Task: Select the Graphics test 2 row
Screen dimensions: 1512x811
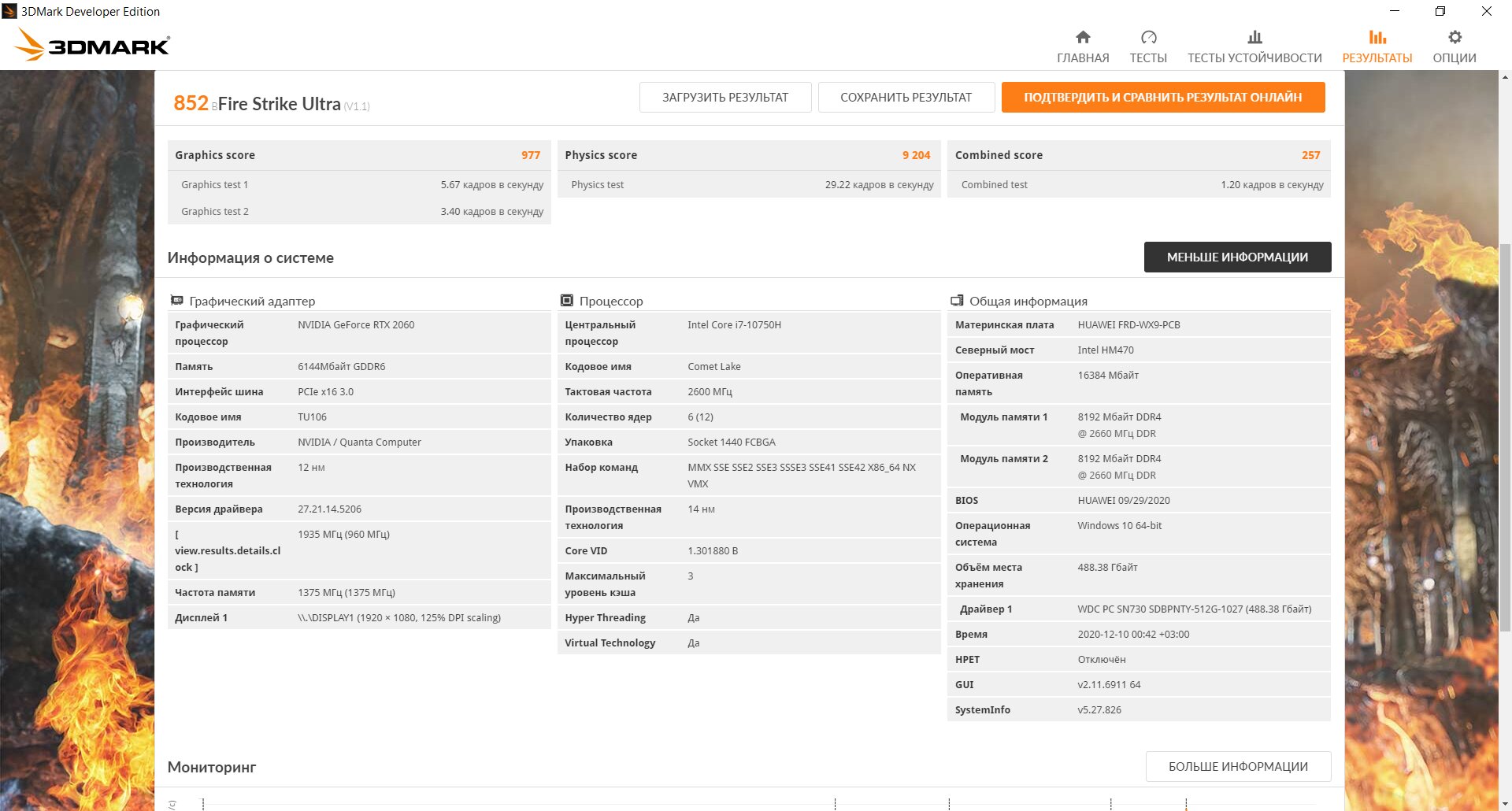Action: tap(359, 211)
